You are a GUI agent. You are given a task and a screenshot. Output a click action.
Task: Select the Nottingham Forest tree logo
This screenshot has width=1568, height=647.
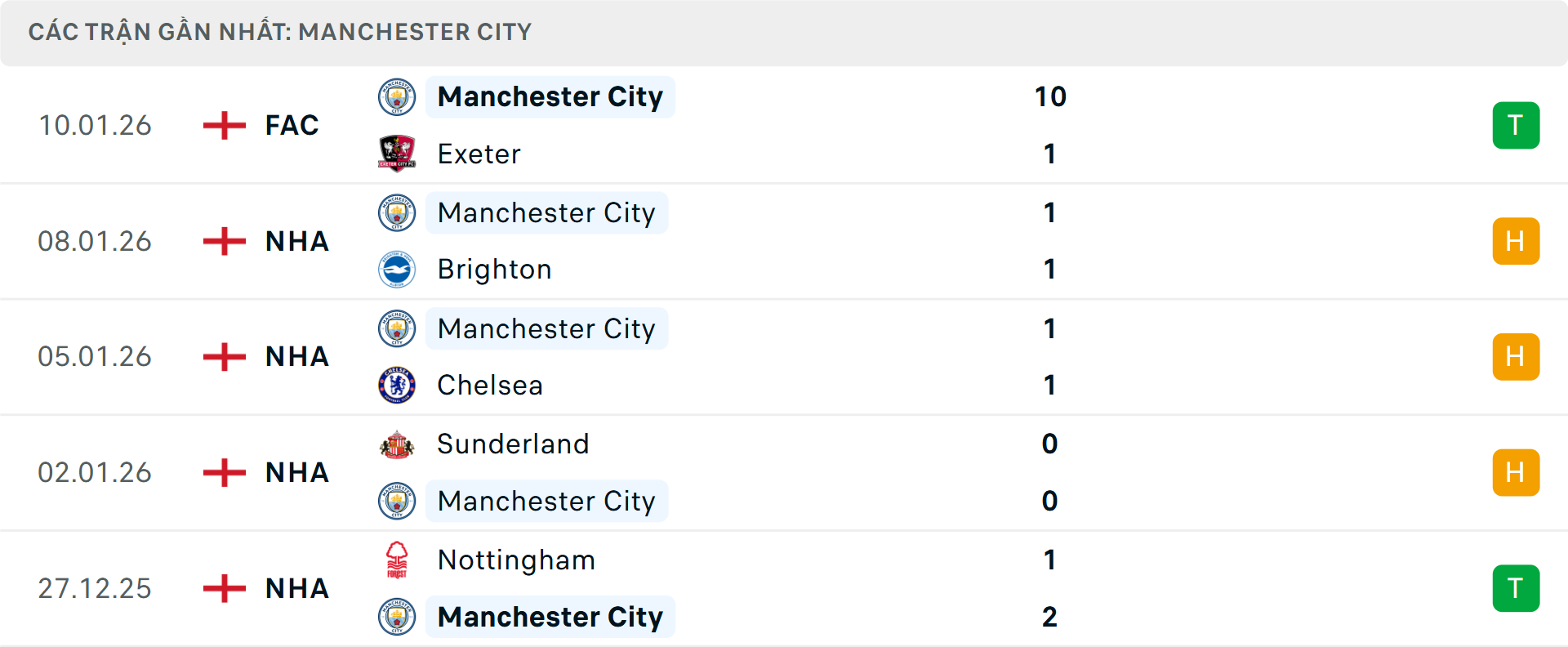point(397,560)
